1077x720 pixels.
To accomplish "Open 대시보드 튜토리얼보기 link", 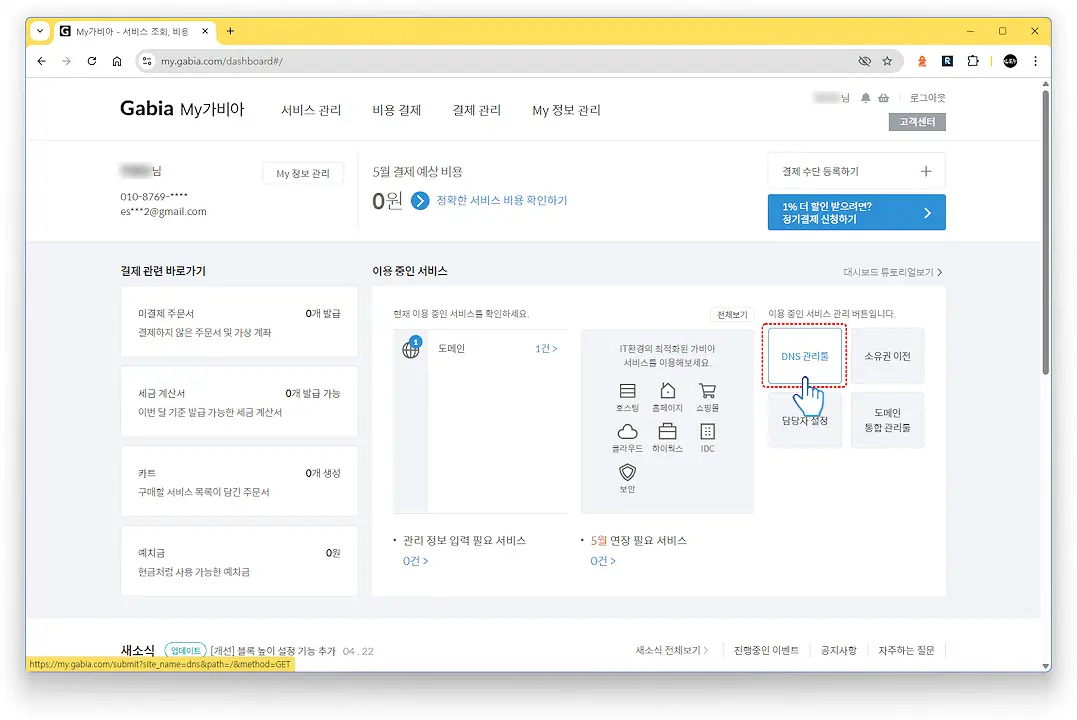I will [x=892, y=272].
